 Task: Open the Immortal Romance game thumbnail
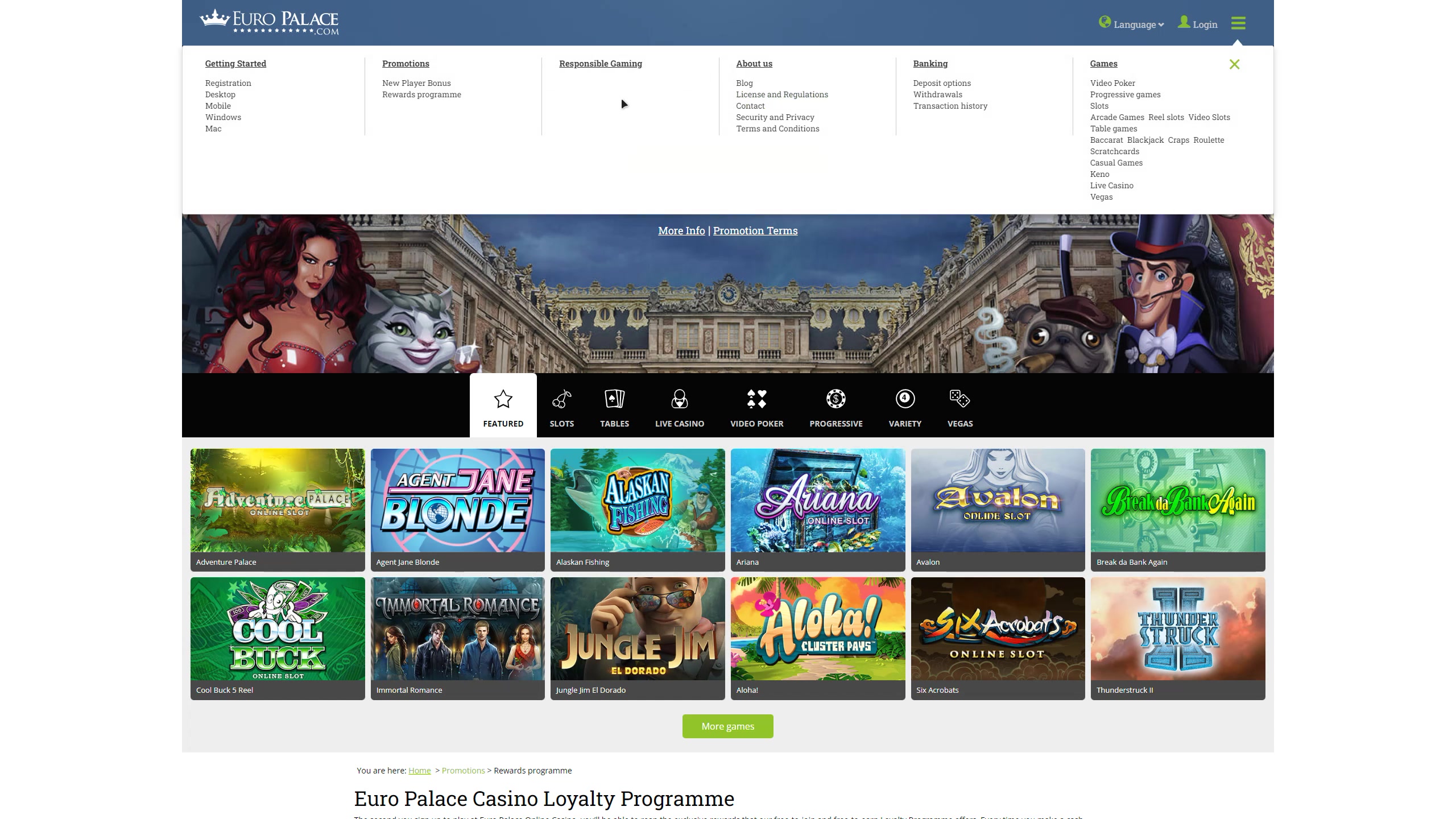(457, 629)
